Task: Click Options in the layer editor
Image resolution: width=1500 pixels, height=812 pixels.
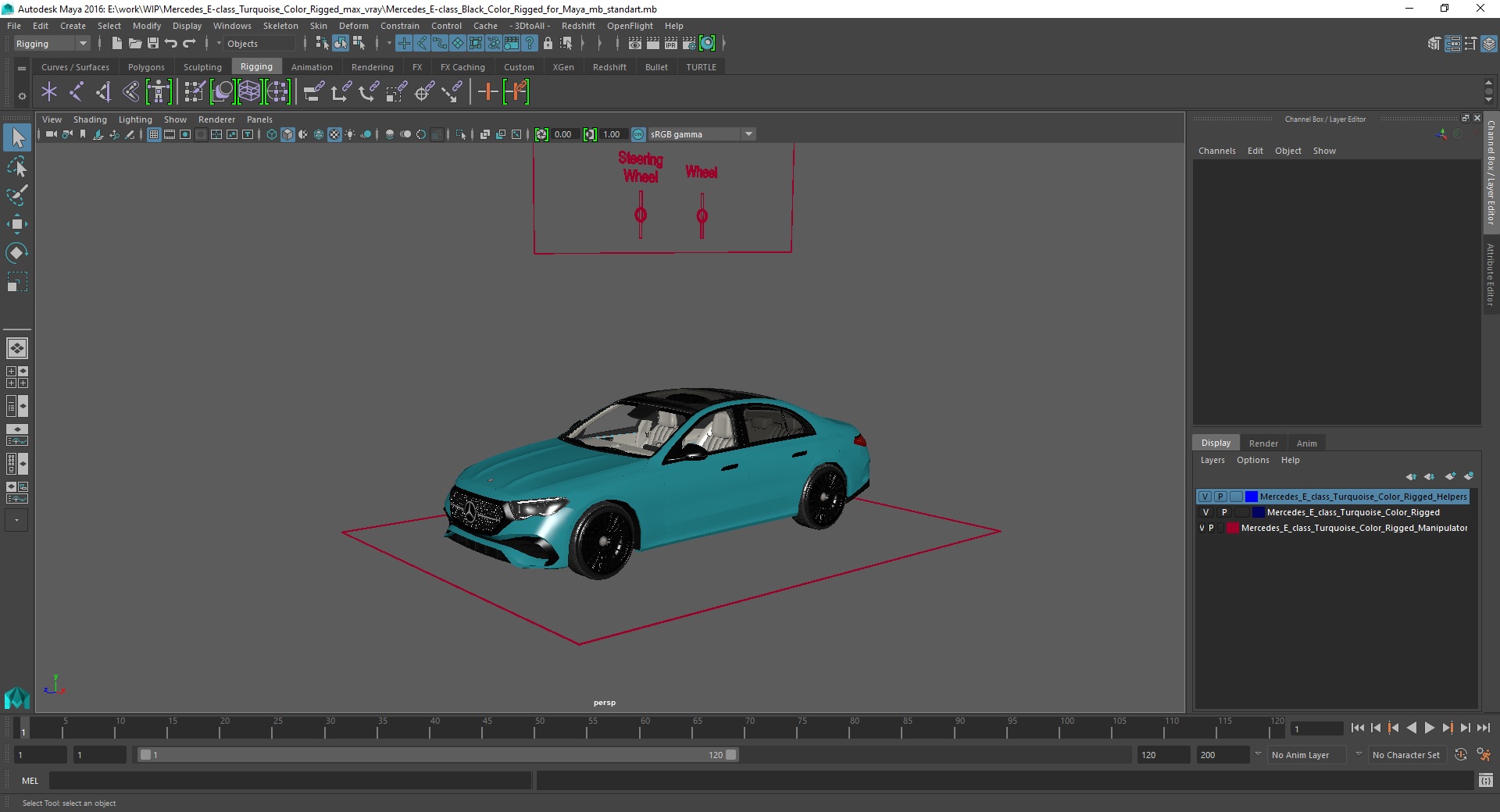Action: (x=1252, y=460)
